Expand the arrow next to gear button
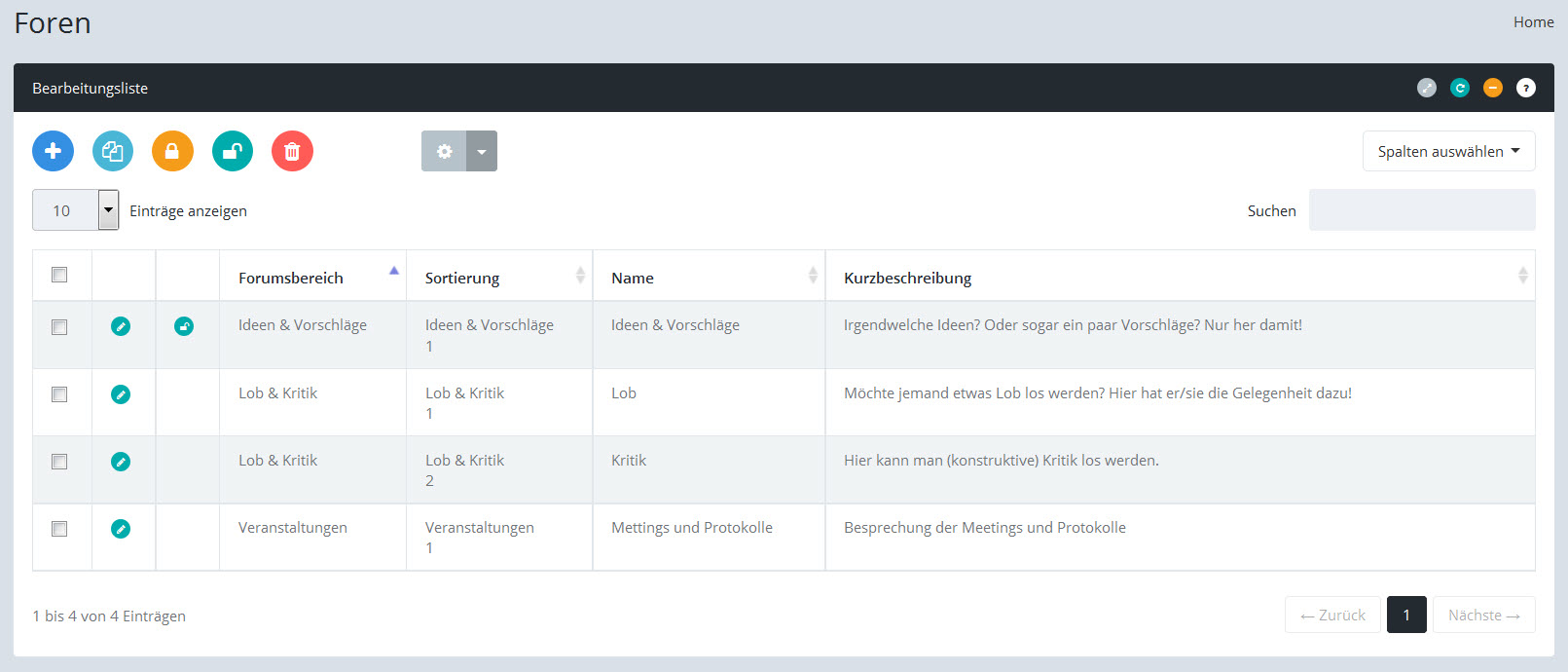 482,151
